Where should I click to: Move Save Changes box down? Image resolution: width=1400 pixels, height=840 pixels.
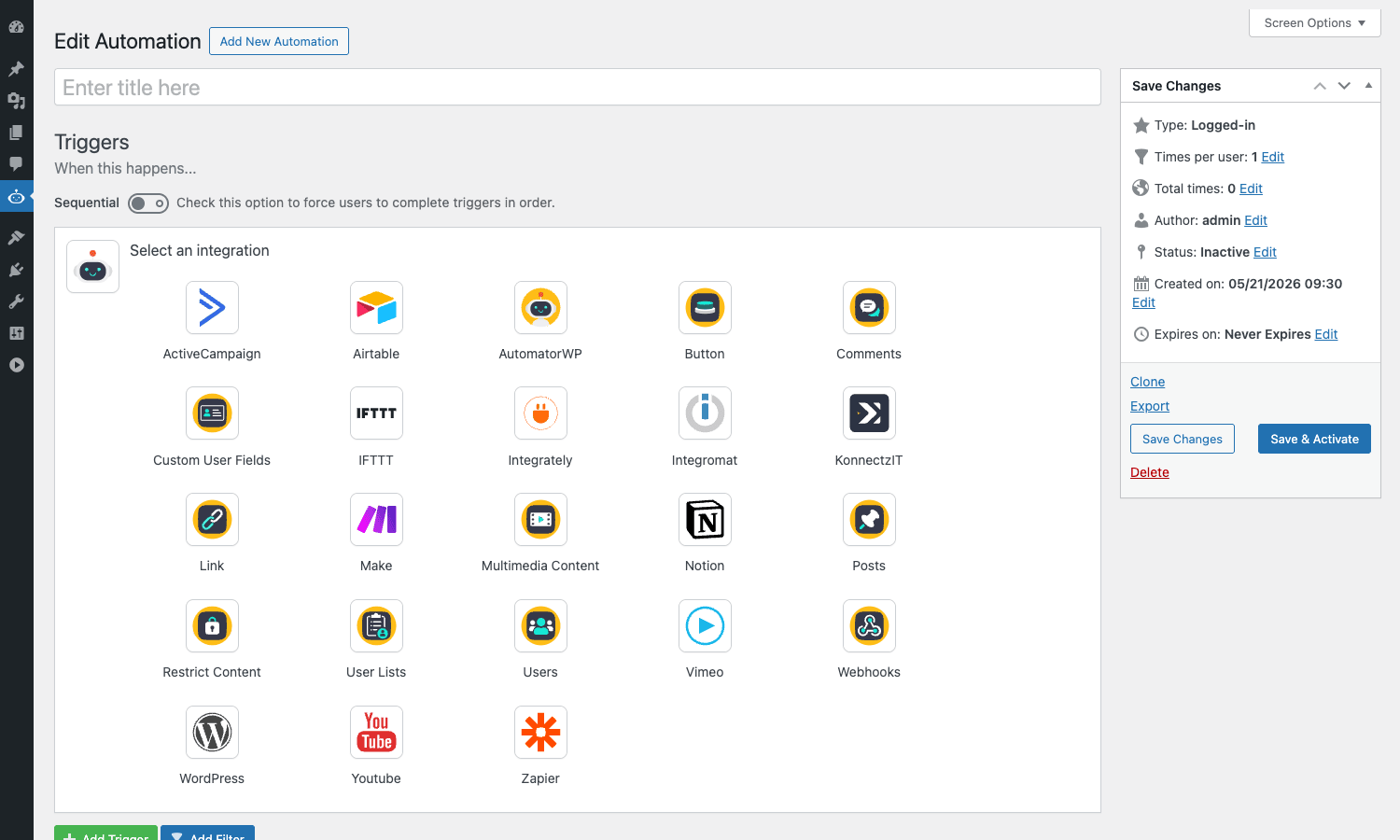[x=1344, y=86]
